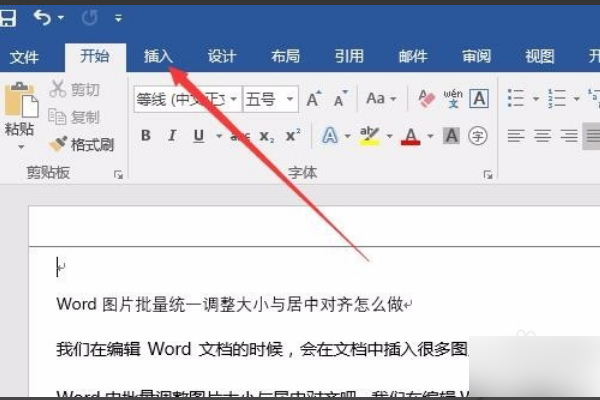
Task: Click the Align Right icon
Action: [569, 136]
